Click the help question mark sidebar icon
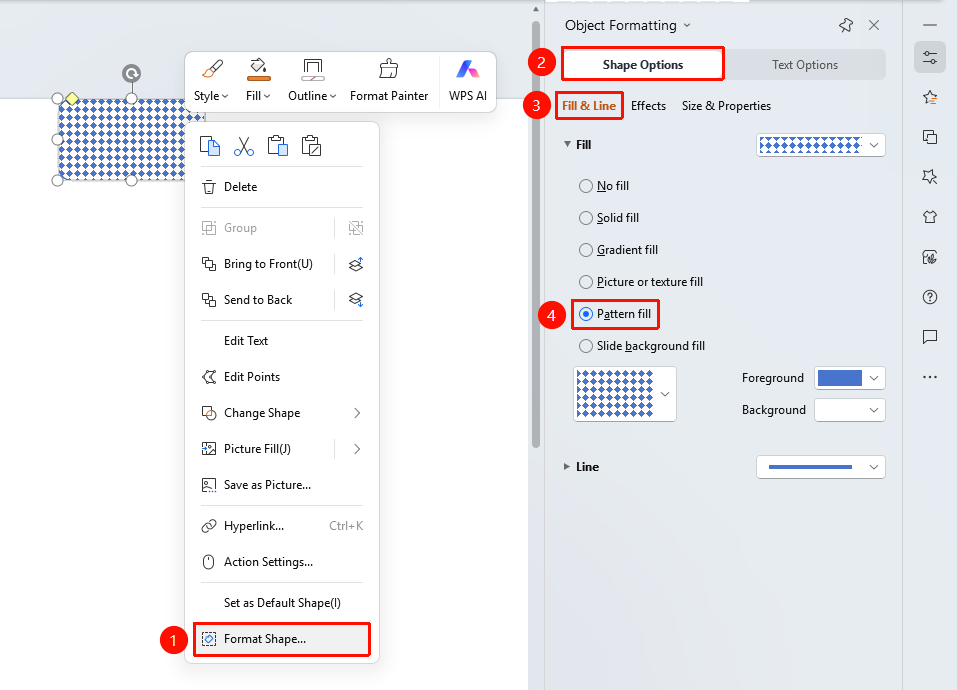This screenshot has height=690, width=957. [x=930, y=297]
